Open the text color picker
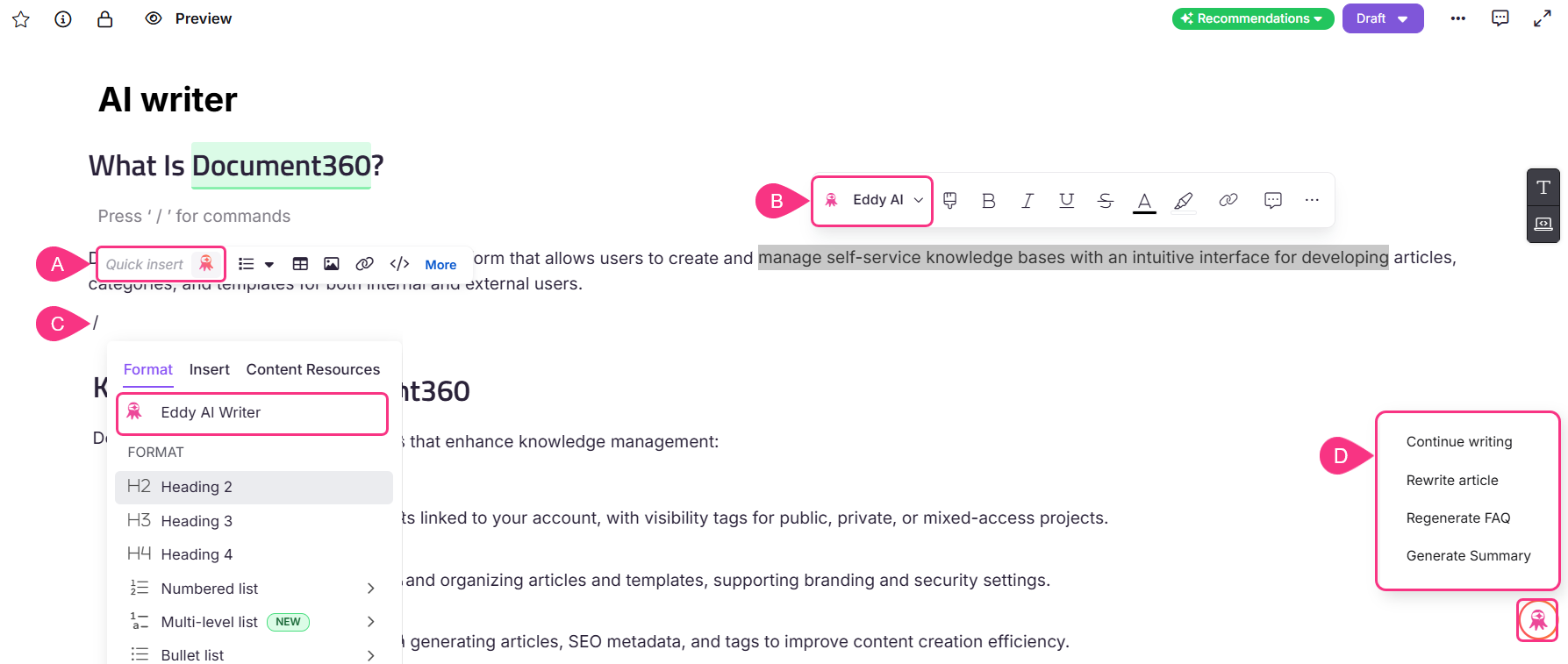Viewport: 1568px width, 664px height. (1144, 201)
